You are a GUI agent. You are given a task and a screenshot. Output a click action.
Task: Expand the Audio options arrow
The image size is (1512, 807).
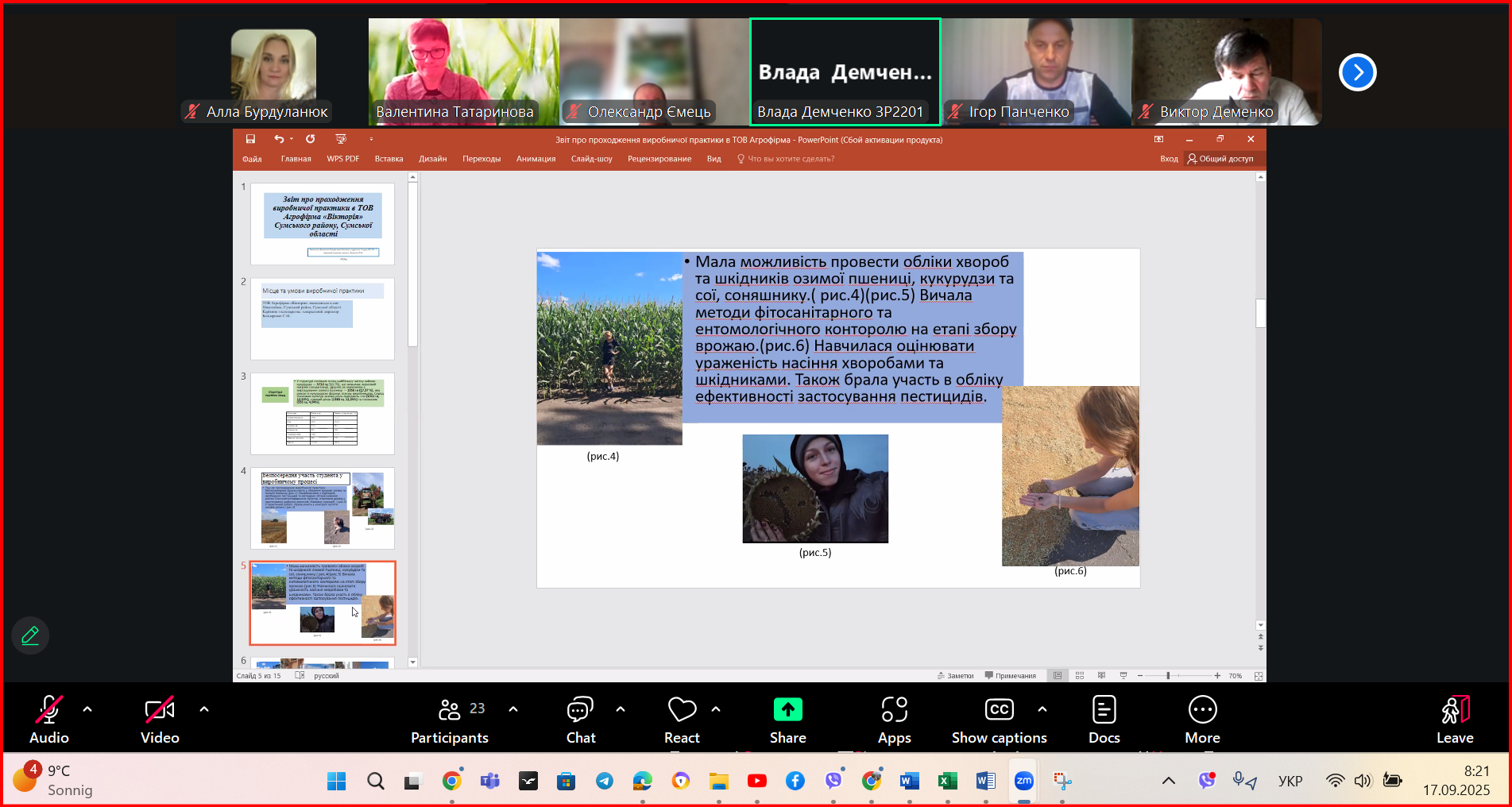(87, 709)
